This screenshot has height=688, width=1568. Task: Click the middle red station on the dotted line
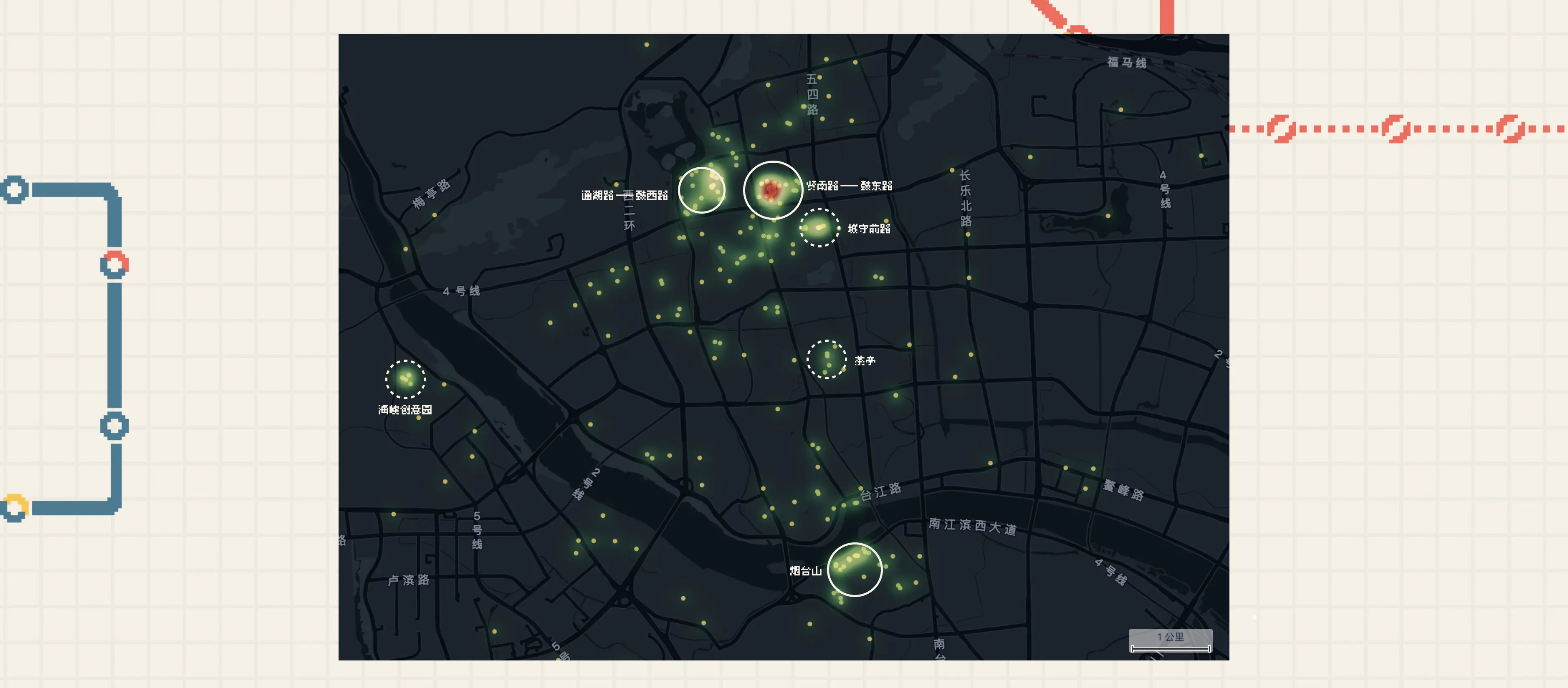click(1396, 129)
